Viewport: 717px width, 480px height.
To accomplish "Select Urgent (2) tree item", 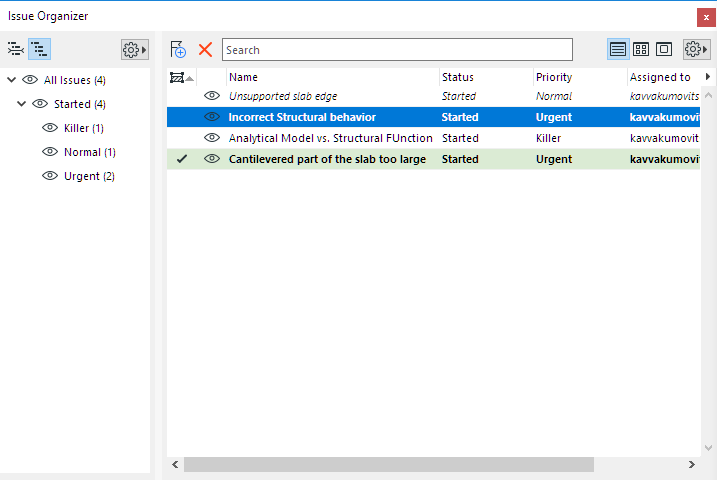I will pyautogui.click(x=89, y=176).
